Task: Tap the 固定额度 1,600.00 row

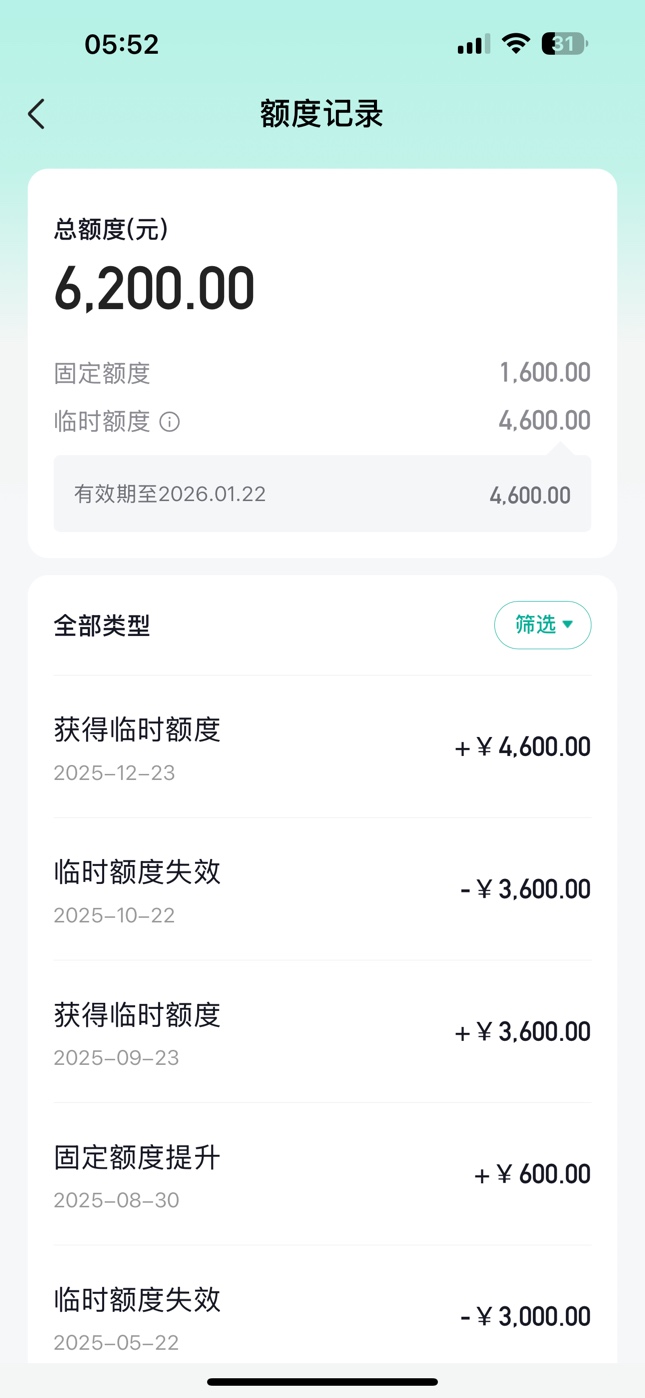Action: click(322, 373)
